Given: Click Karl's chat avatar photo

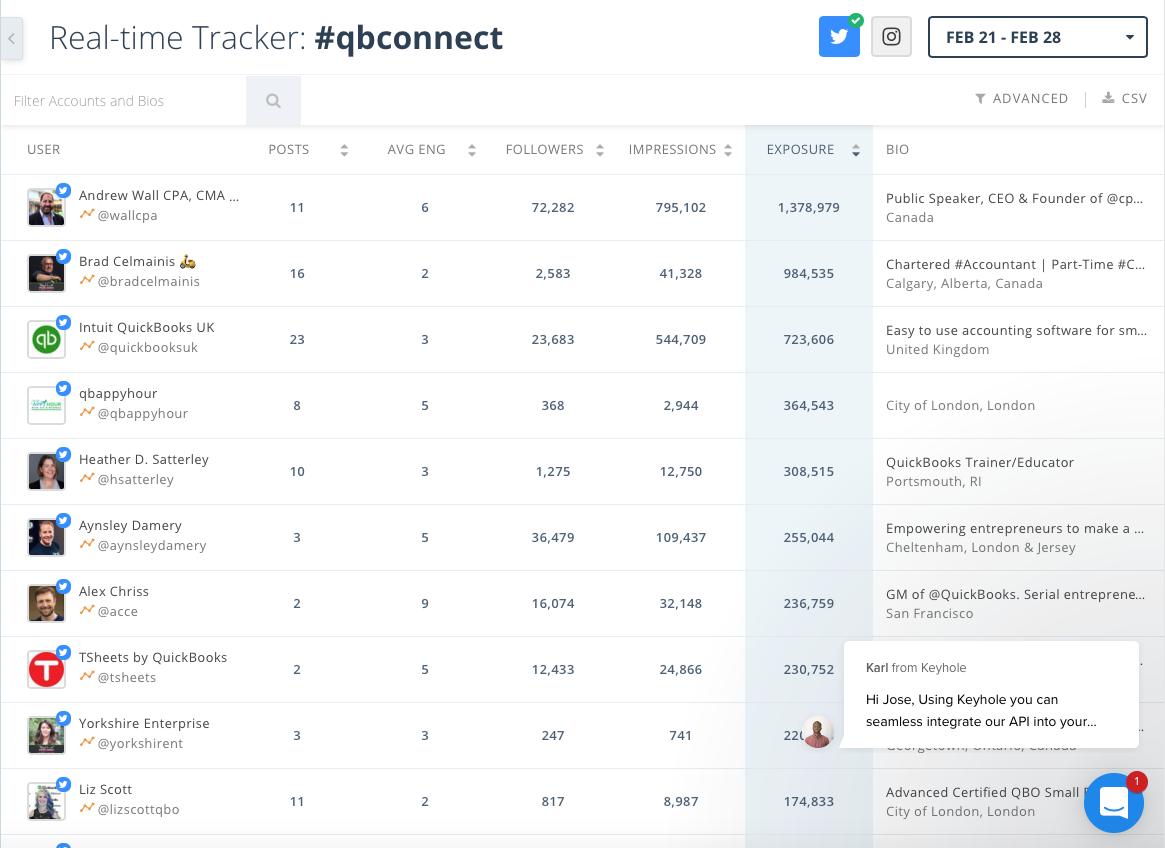Looking at the screenshot, I should 817,733.
